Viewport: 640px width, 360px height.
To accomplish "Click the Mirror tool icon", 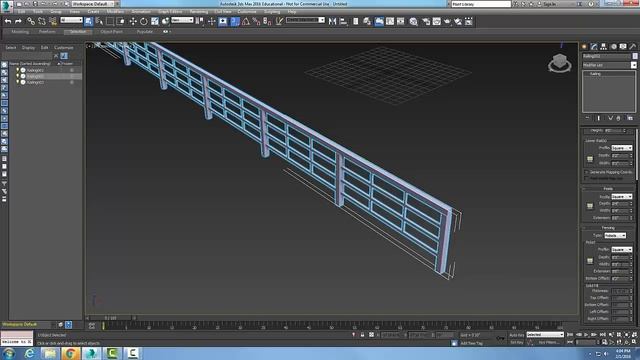I will [332, 21].
